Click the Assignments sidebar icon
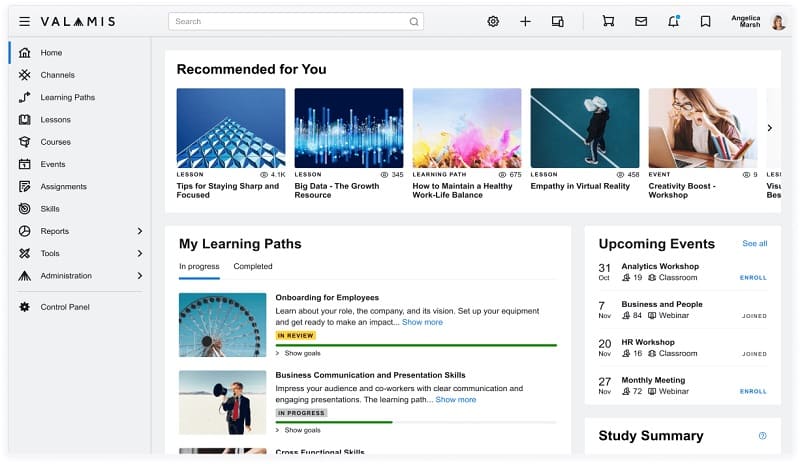This screenshot has height=464, width=800. pos(24,186)
